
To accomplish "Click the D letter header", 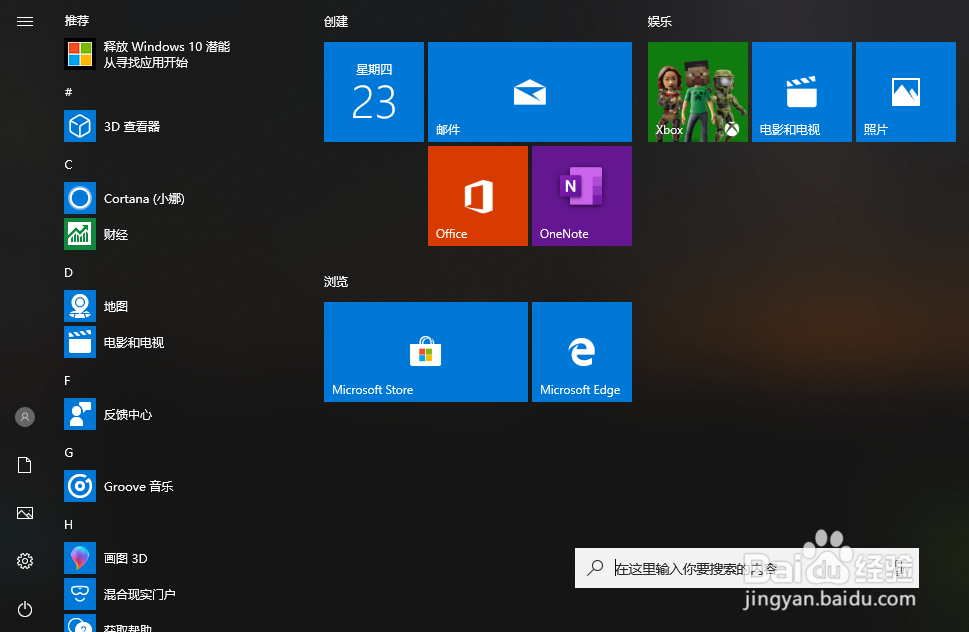I will (69, 272).
